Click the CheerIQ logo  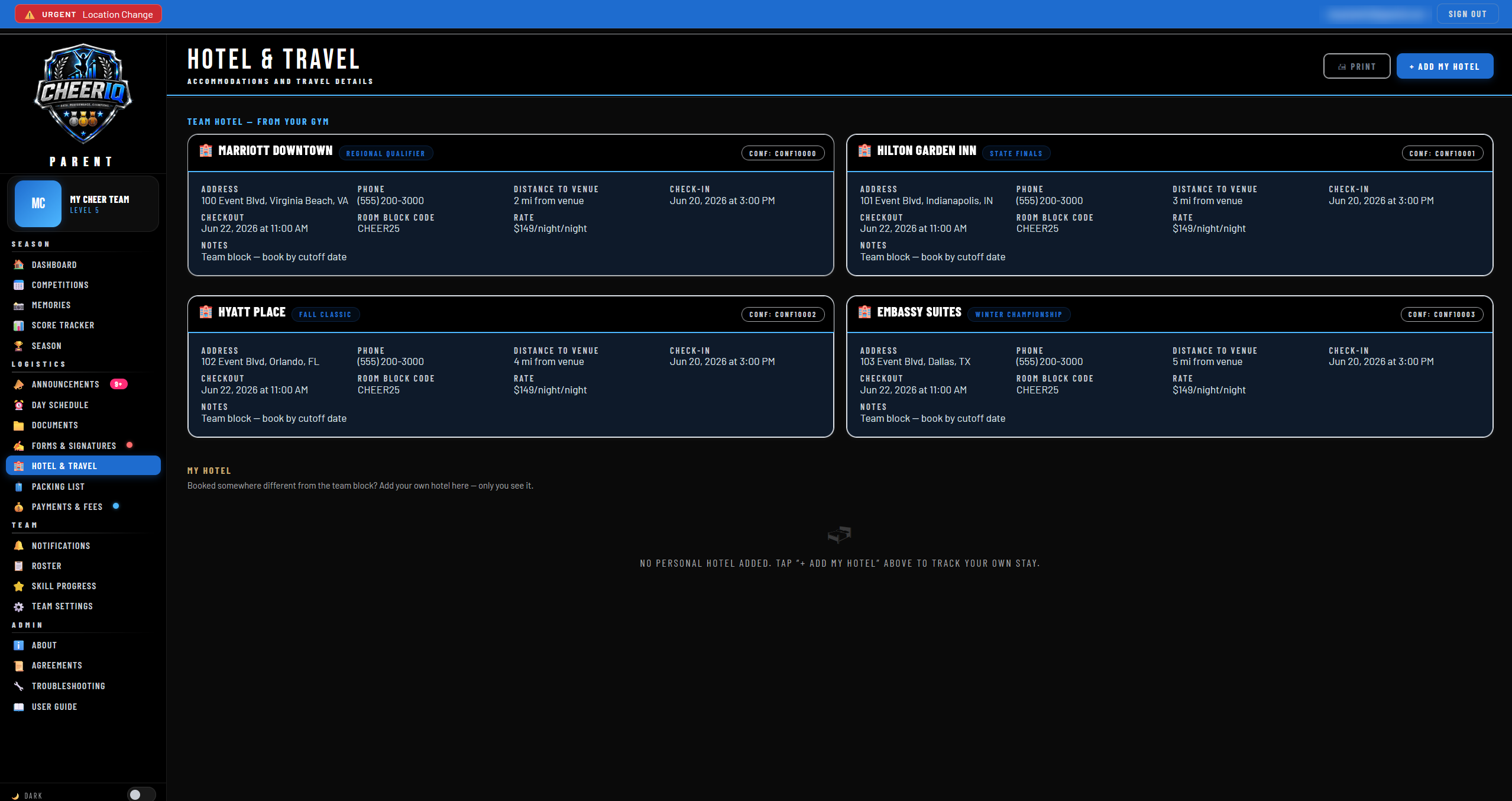(83, 93)
